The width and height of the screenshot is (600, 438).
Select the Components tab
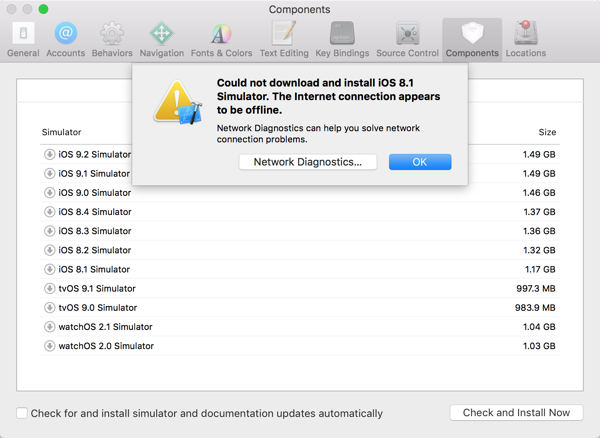[472, 38]
